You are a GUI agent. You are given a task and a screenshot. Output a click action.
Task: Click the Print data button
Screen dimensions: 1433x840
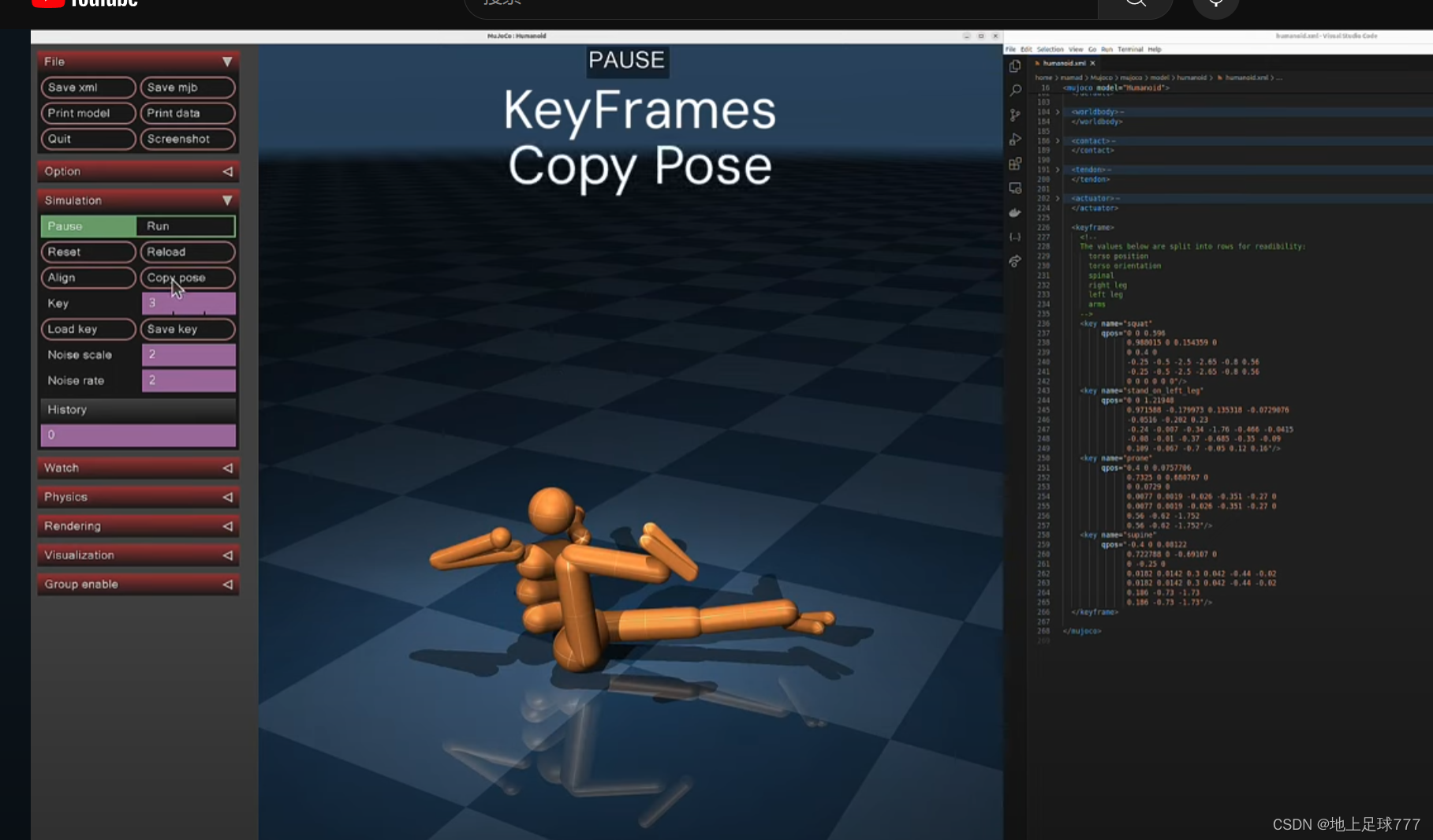pos(188,114)
